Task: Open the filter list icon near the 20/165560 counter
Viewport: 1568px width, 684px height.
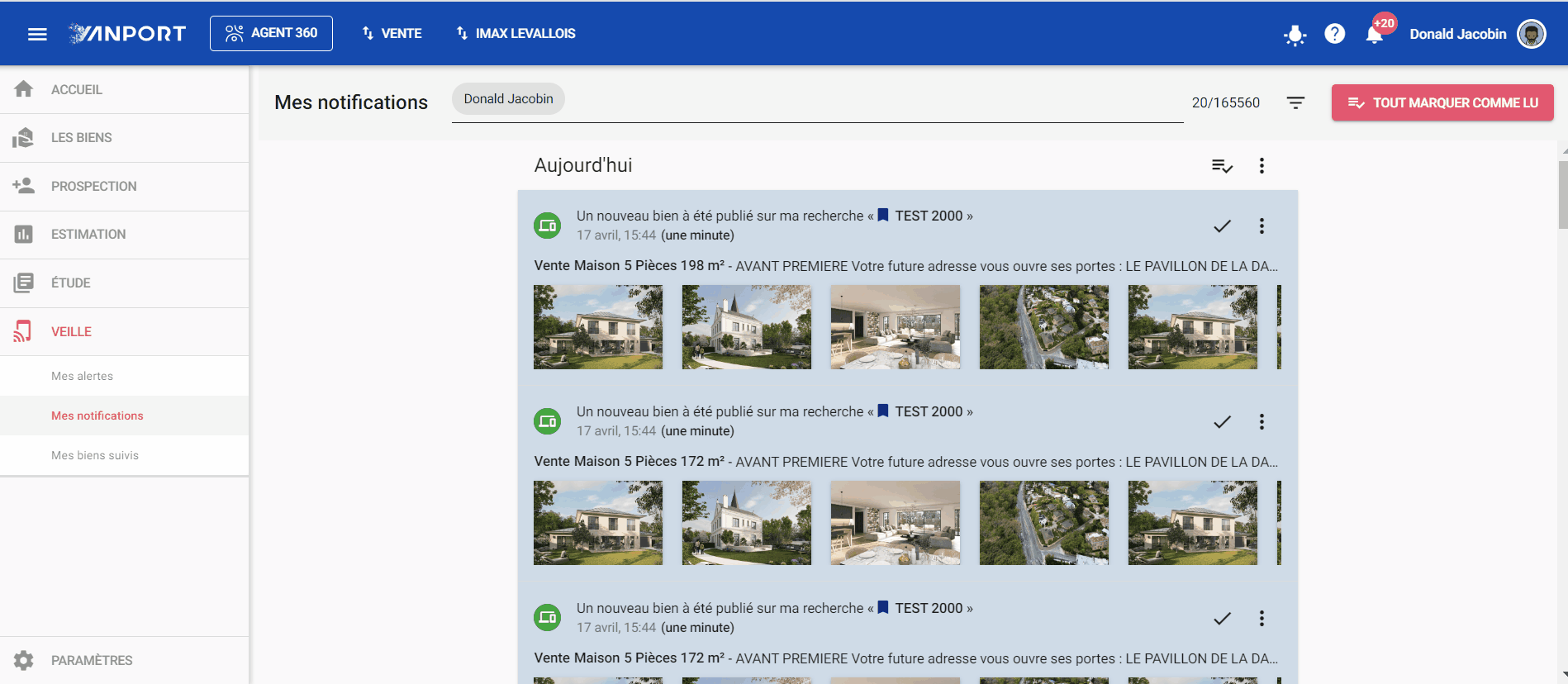Action: [1295, 102]
